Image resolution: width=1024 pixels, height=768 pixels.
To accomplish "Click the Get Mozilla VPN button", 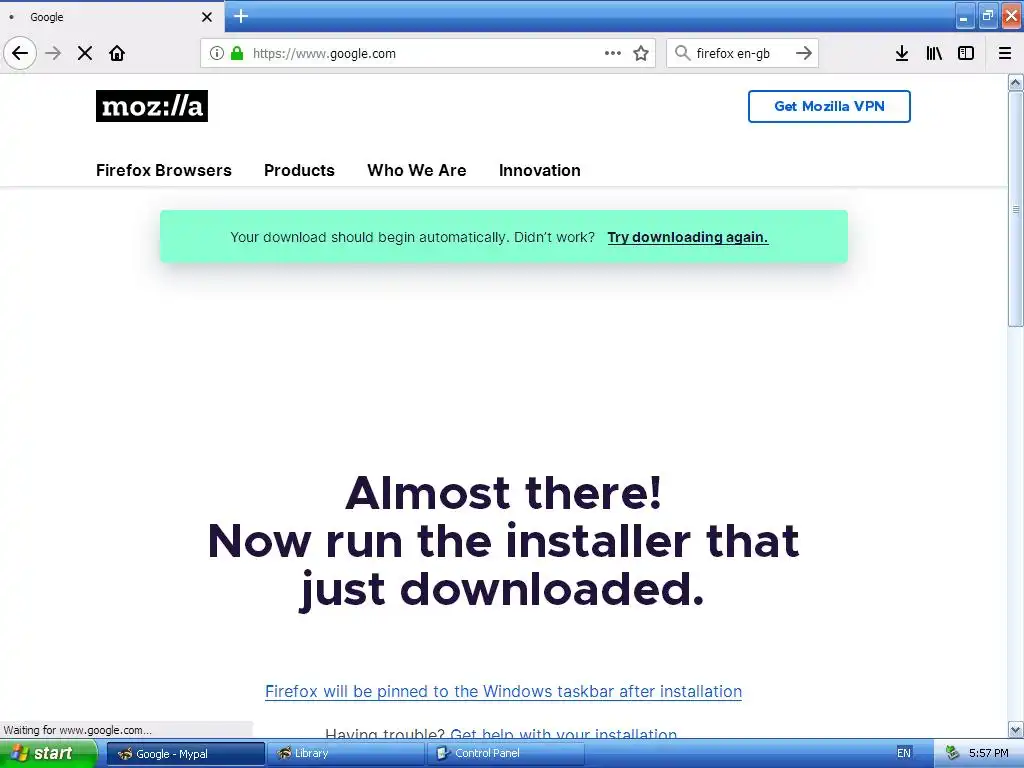I will click(x=829, y=106).
